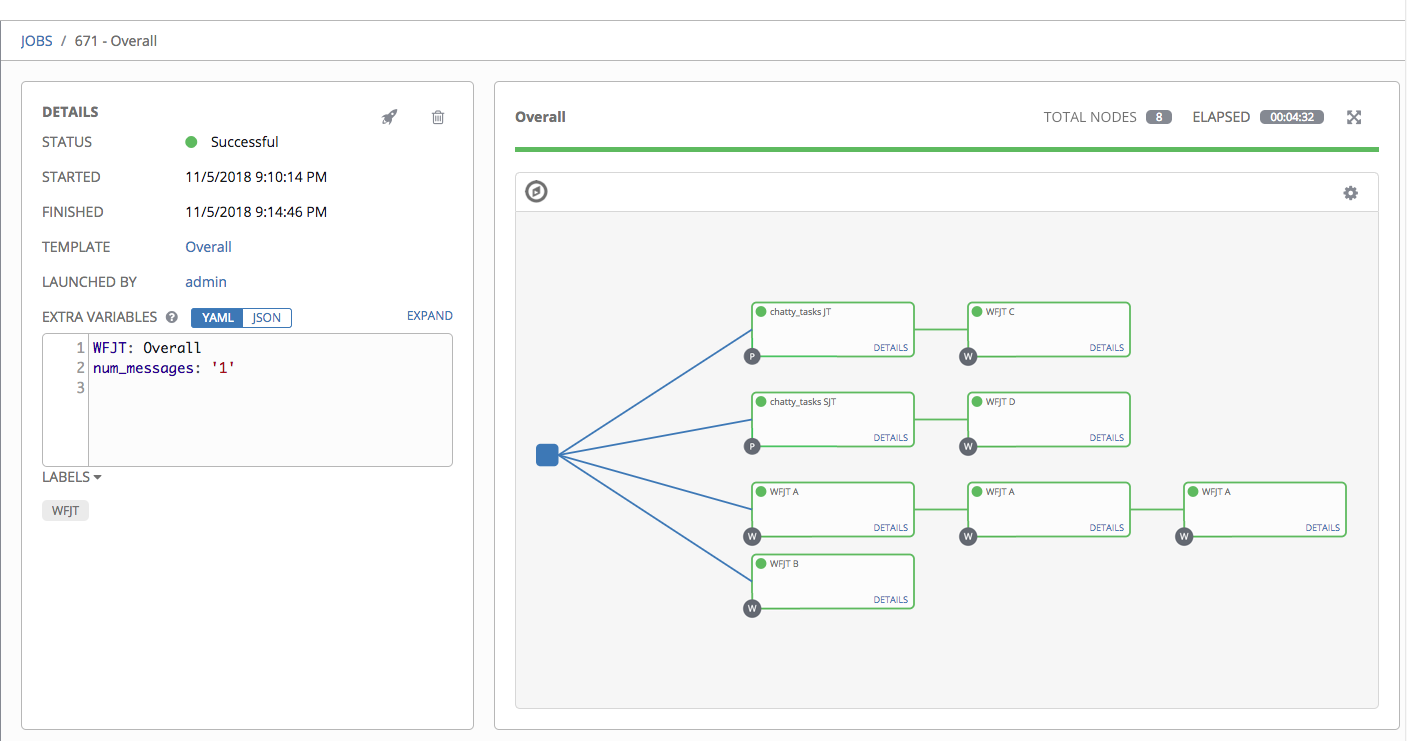1407x741 pixels.
Task: Switch extra variables to YAML
Action: (217, 318)
